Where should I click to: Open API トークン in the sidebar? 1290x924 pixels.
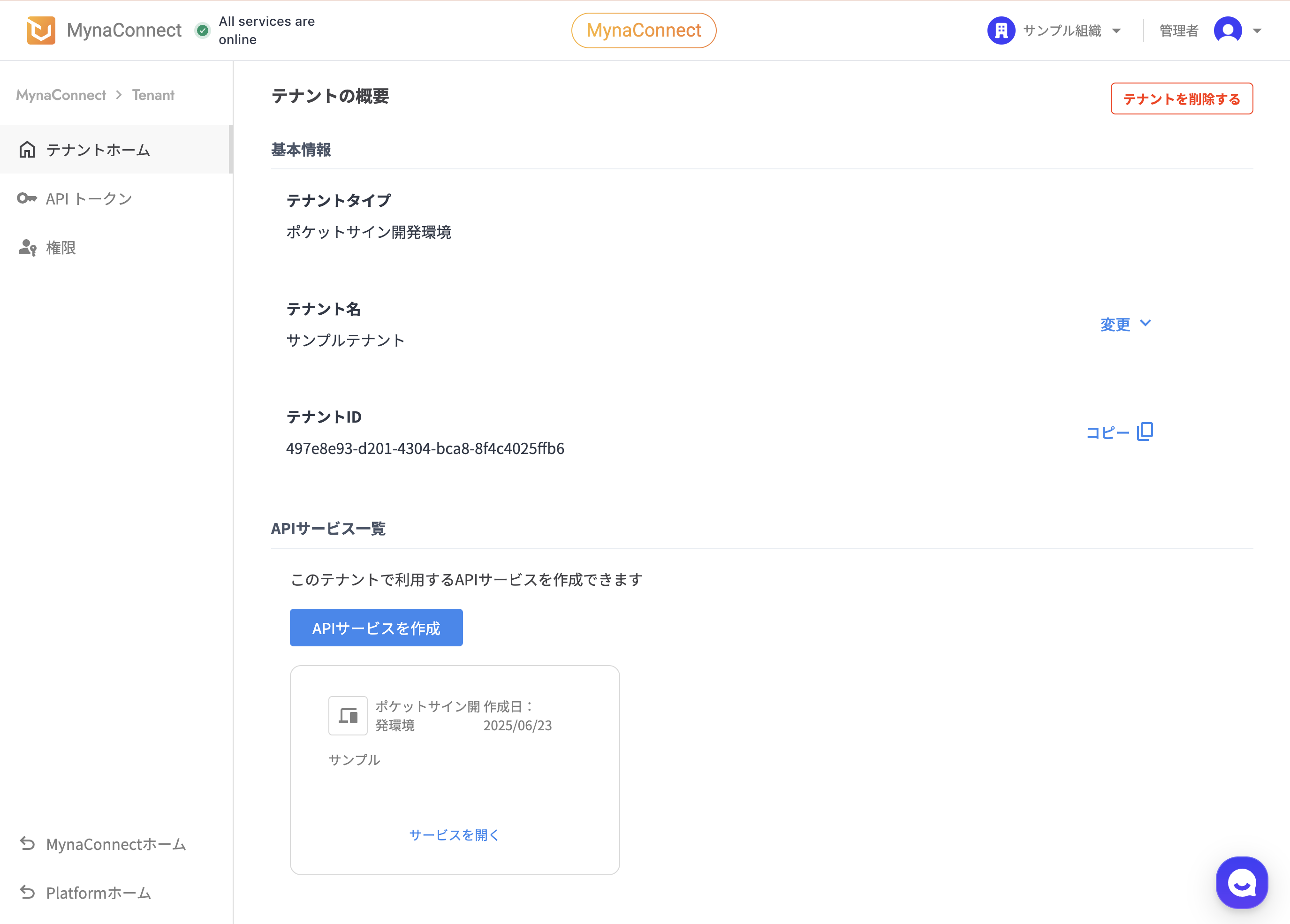[116, 198]
